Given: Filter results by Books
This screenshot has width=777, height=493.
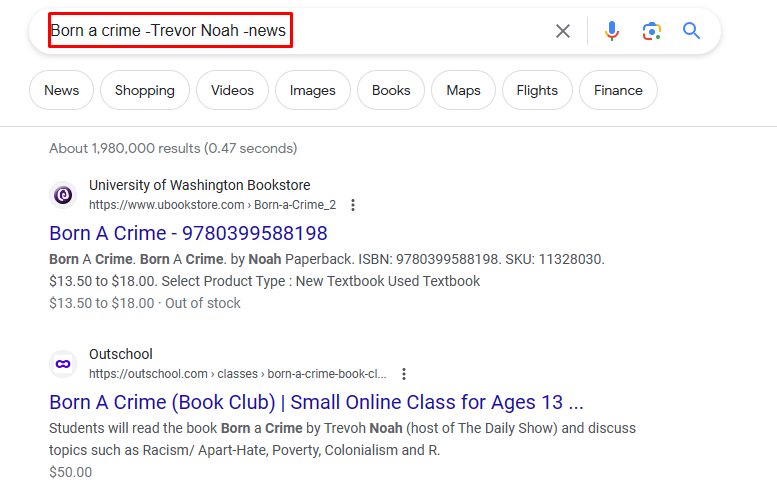Looking at the screenshot, I should [x=391, y=90].
